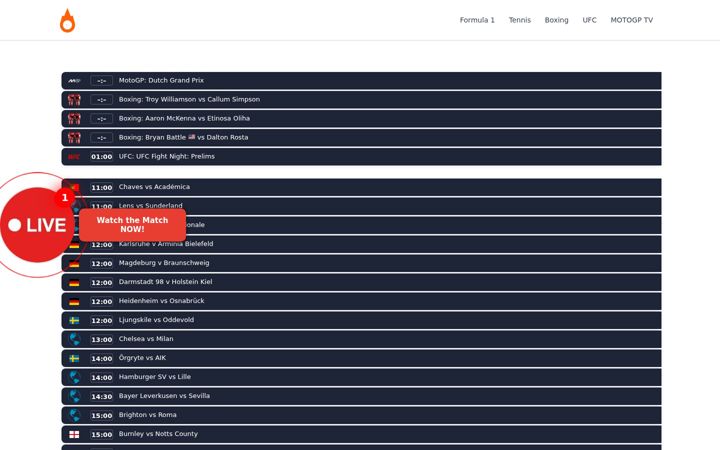Open the Tennis menu item
This screenshot has height=450, width=720.
tap(519, 20)
